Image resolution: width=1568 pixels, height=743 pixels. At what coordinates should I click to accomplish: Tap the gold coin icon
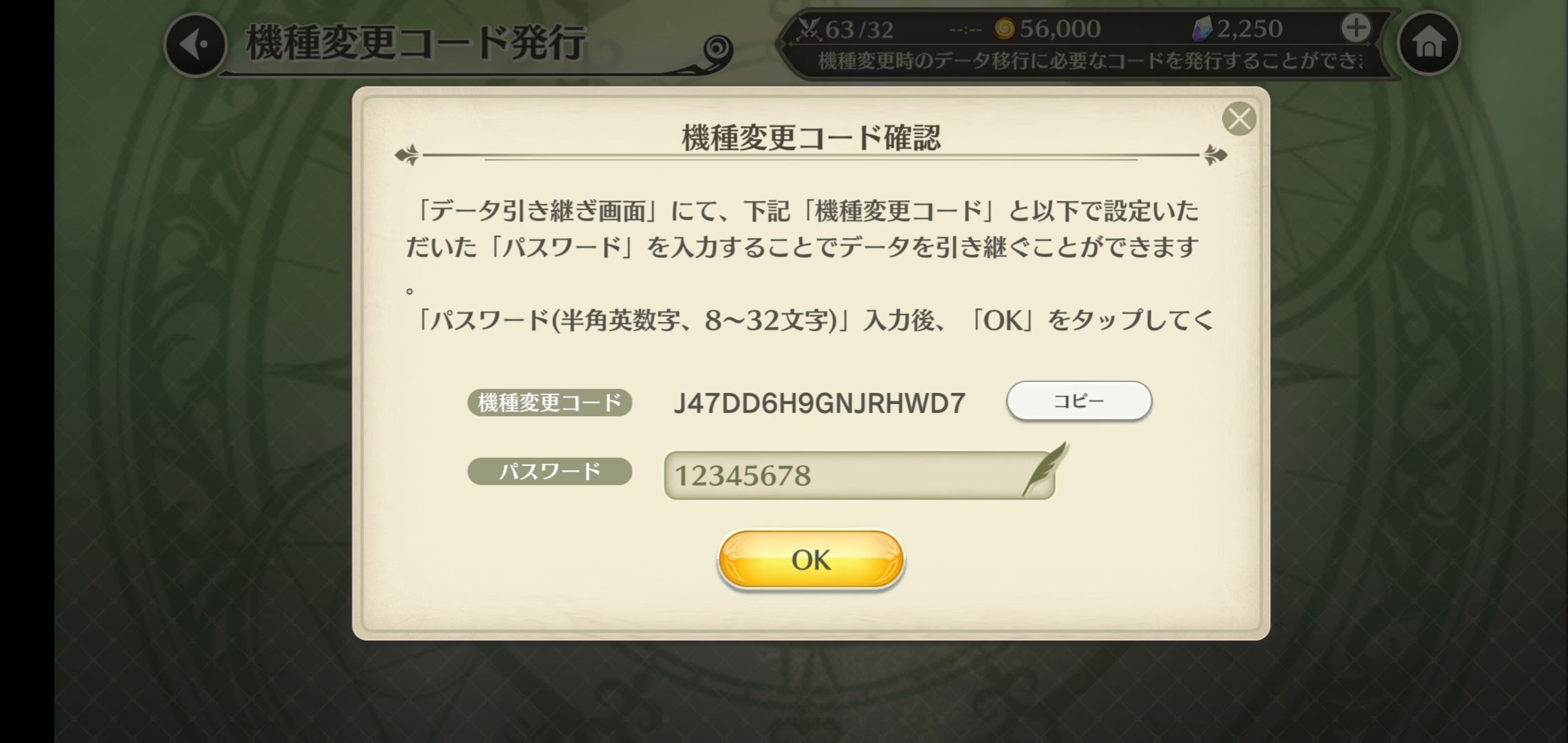click(1005, 29)
